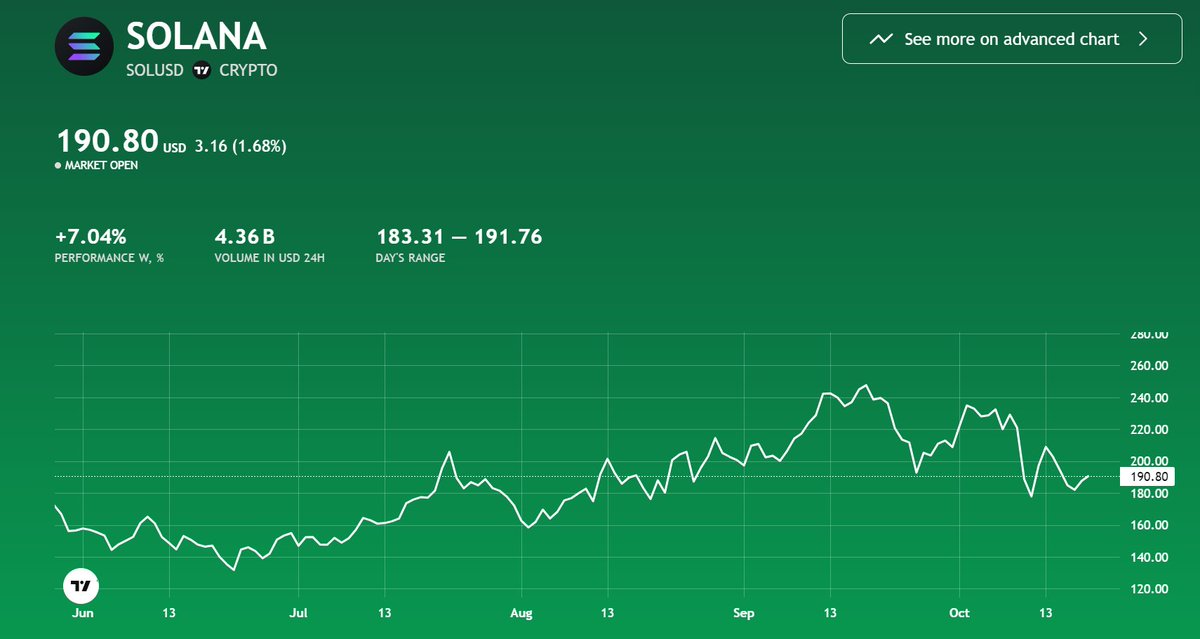Image resolution: width=1200 pixels, height=639 pixels.
Task: Click the 190.80 price tag on axis
Action: click(x=1150, y=477)
